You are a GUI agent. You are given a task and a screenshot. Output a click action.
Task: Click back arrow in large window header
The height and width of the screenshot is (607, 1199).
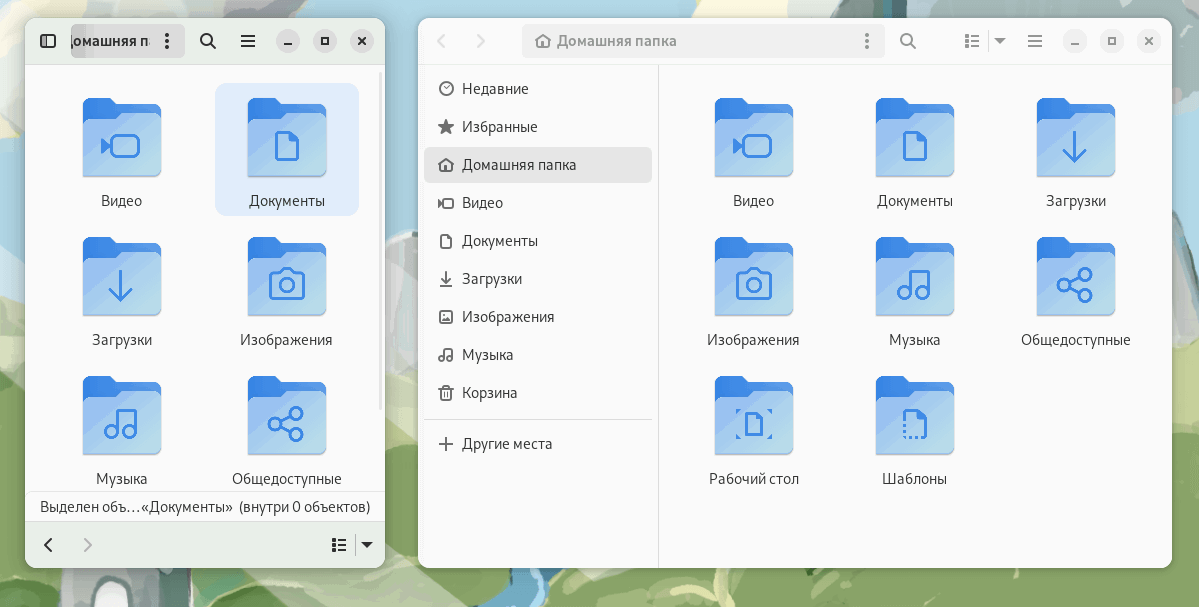click(x=441, y=41)
